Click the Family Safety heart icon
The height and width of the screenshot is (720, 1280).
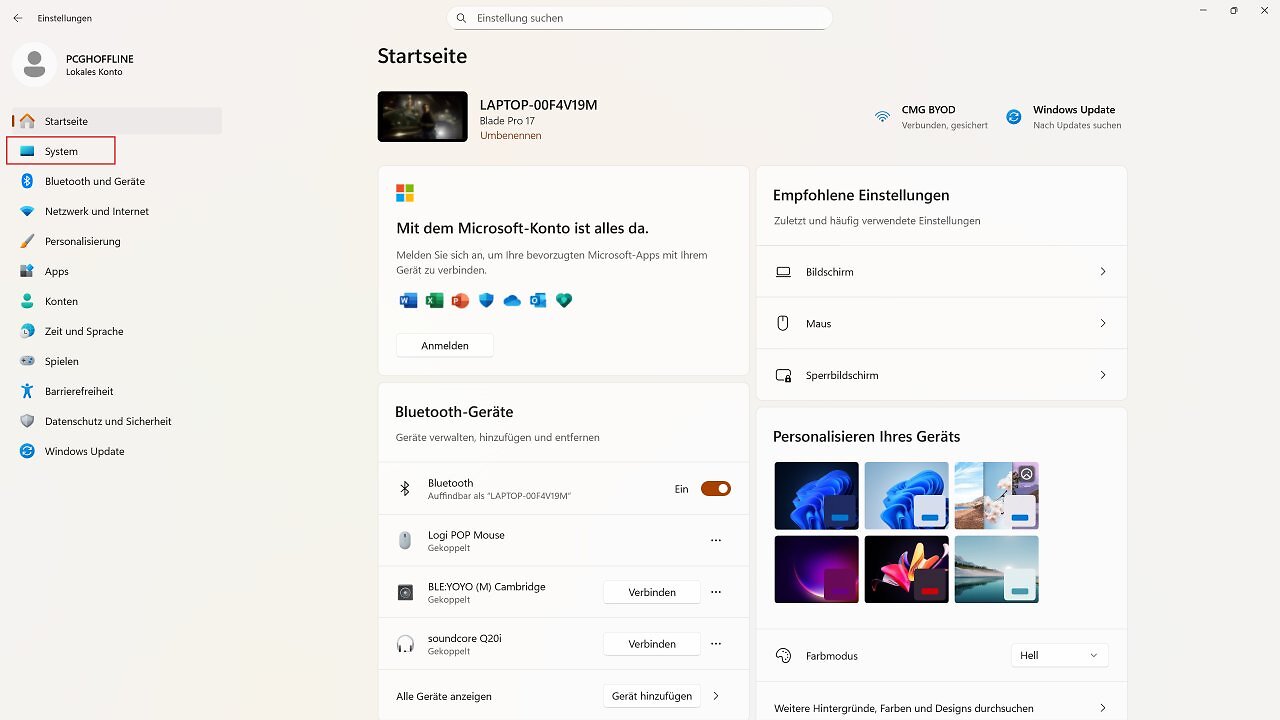(564, 300)
